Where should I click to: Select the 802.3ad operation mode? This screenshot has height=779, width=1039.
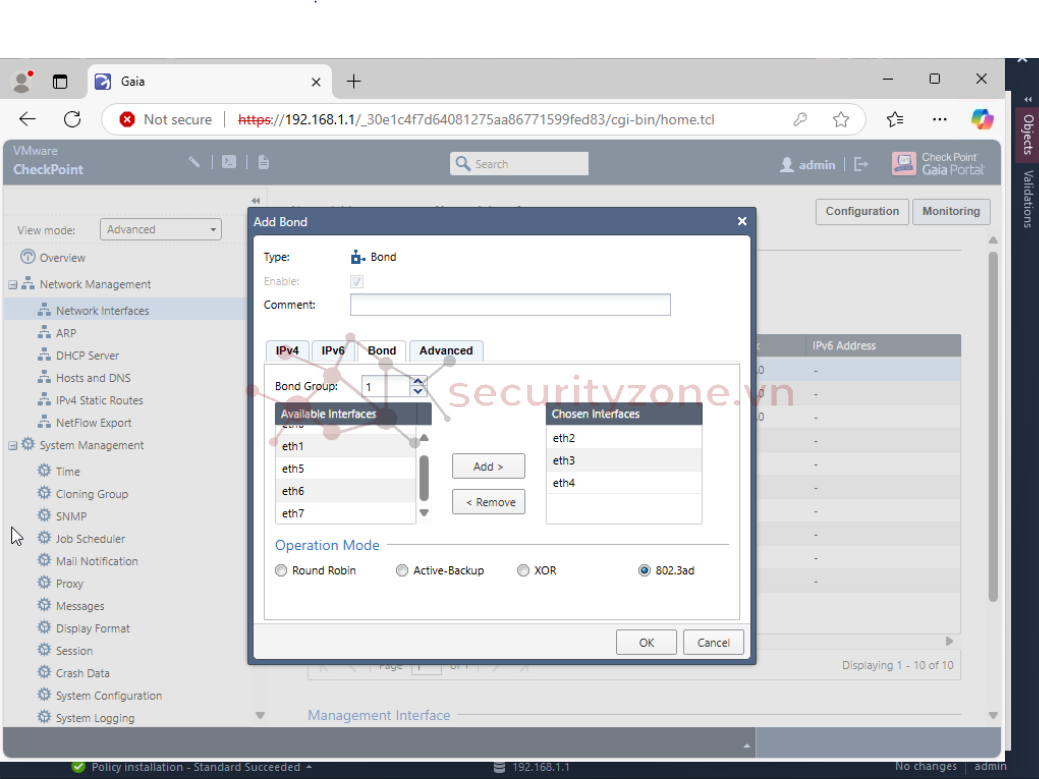(644, 570)
